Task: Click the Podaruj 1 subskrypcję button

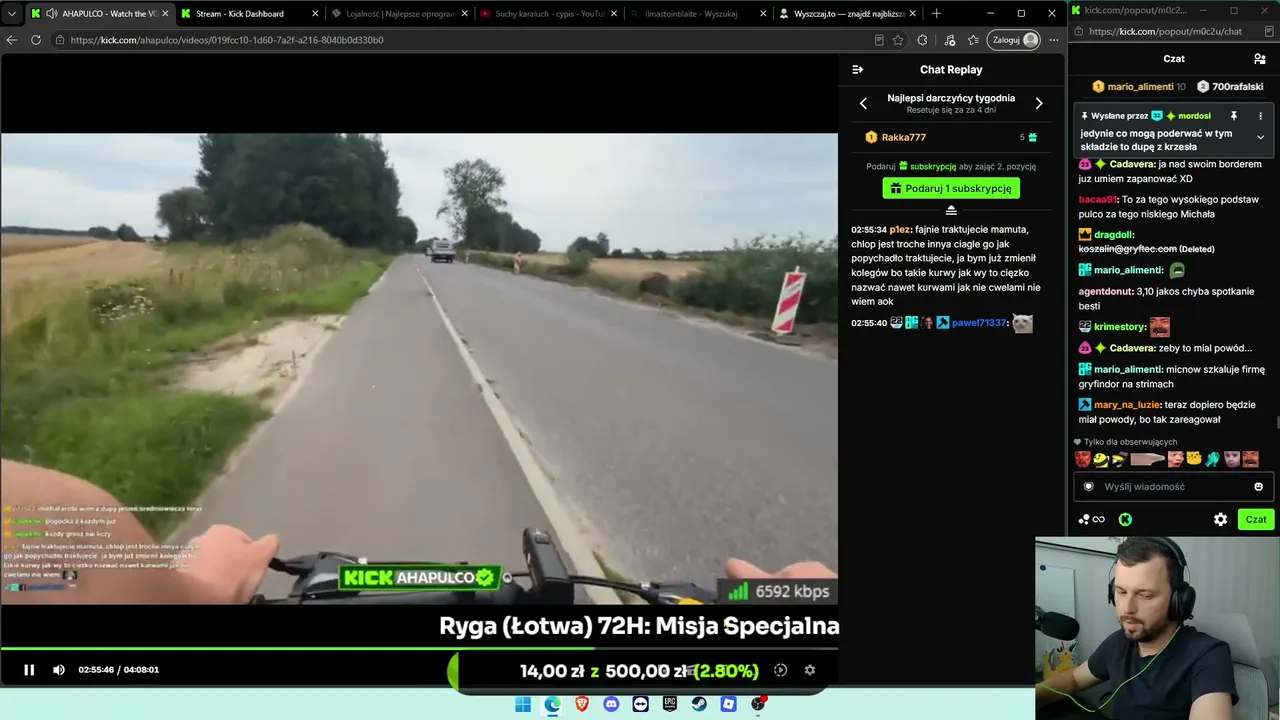Action: pos(951,188)
